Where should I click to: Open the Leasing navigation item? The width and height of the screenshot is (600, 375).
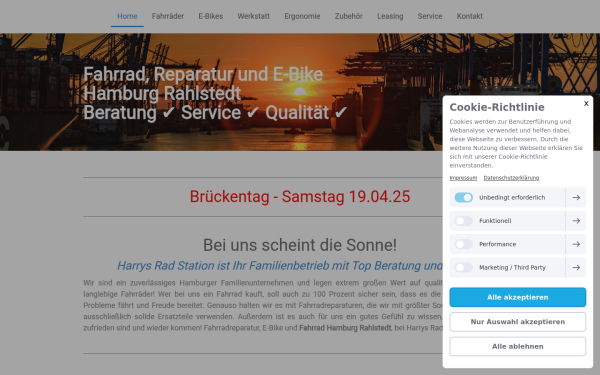tap(390, 16)
